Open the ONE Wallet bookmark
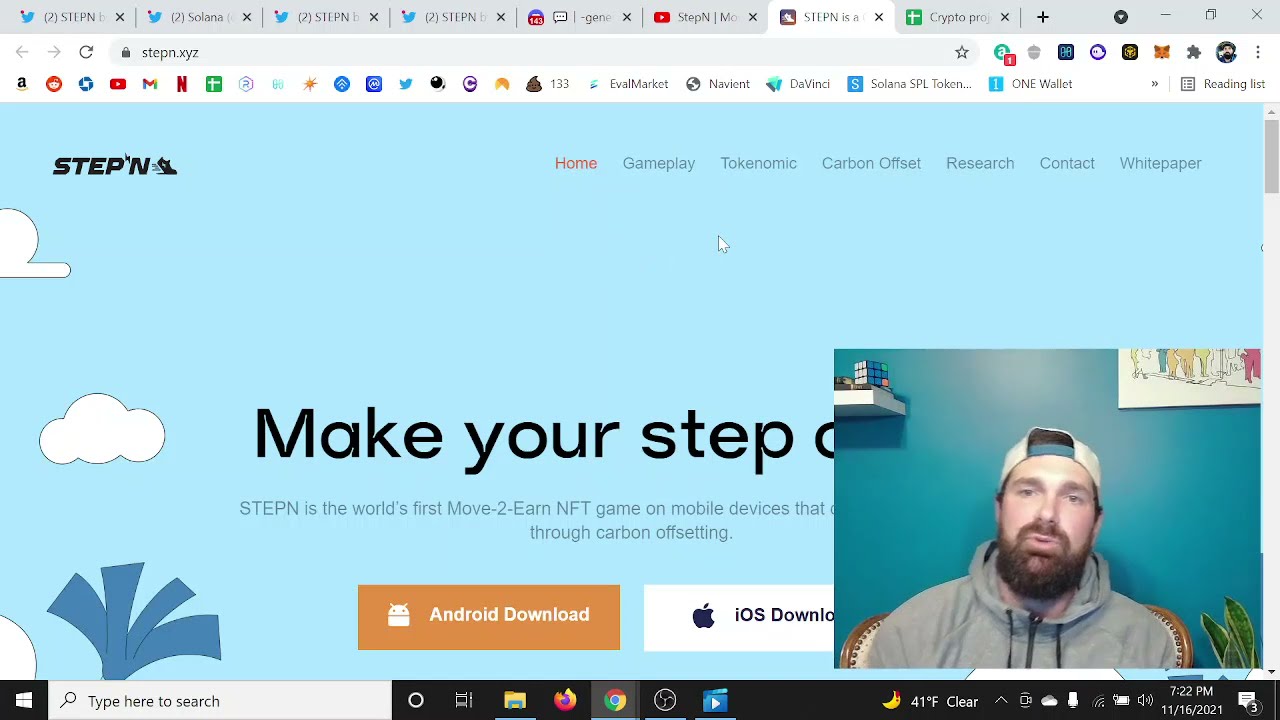 click(1031, 84)
